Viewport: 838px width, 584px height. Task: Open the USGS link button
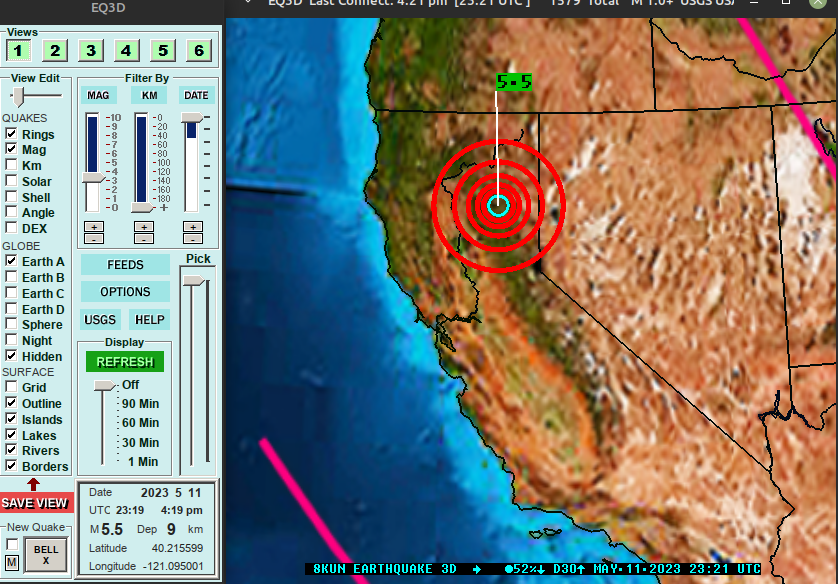pos(100,320)
